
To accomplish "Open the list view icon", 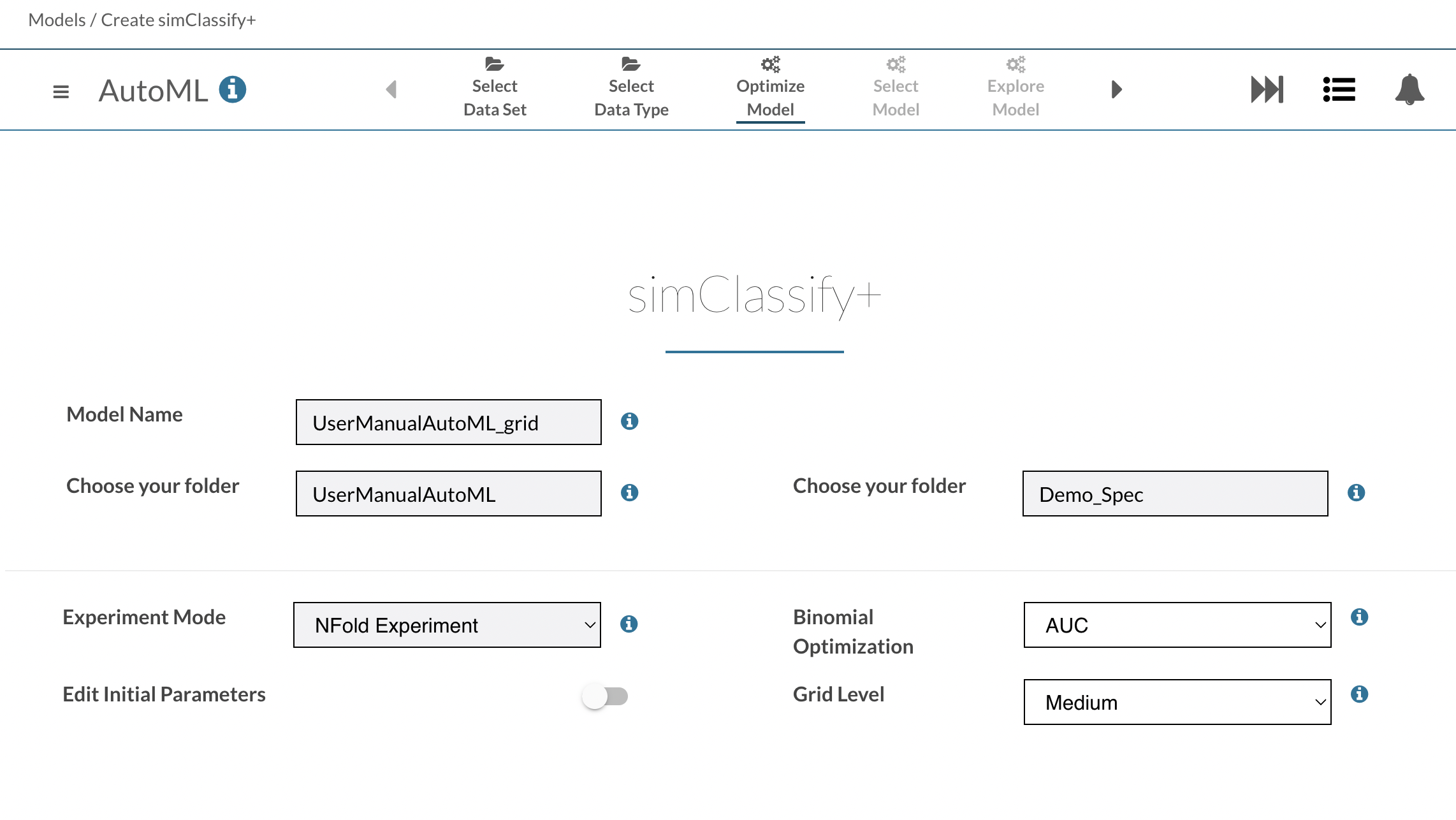I will [1339, 89].
